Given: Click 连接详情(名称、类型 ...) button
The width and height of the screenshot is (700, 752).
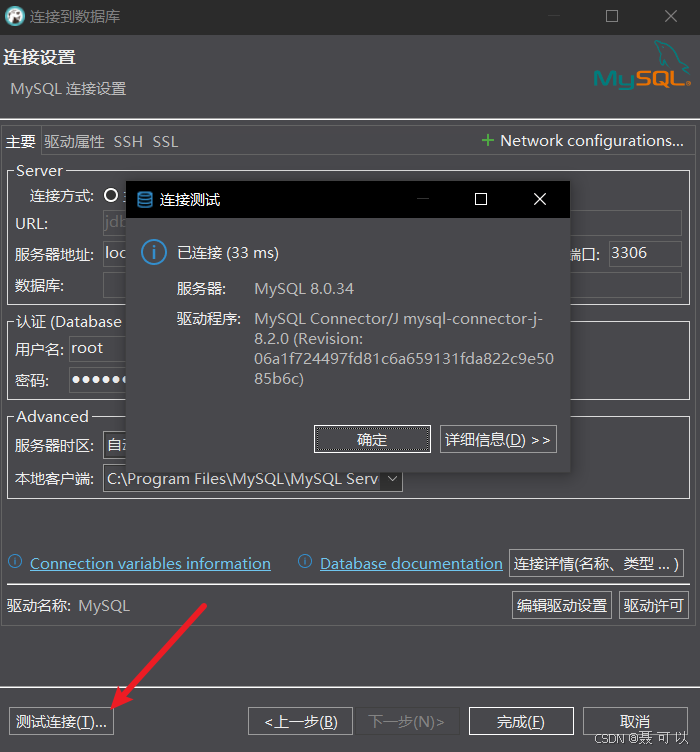Looking at the screenshot, I should coord(596,563).
